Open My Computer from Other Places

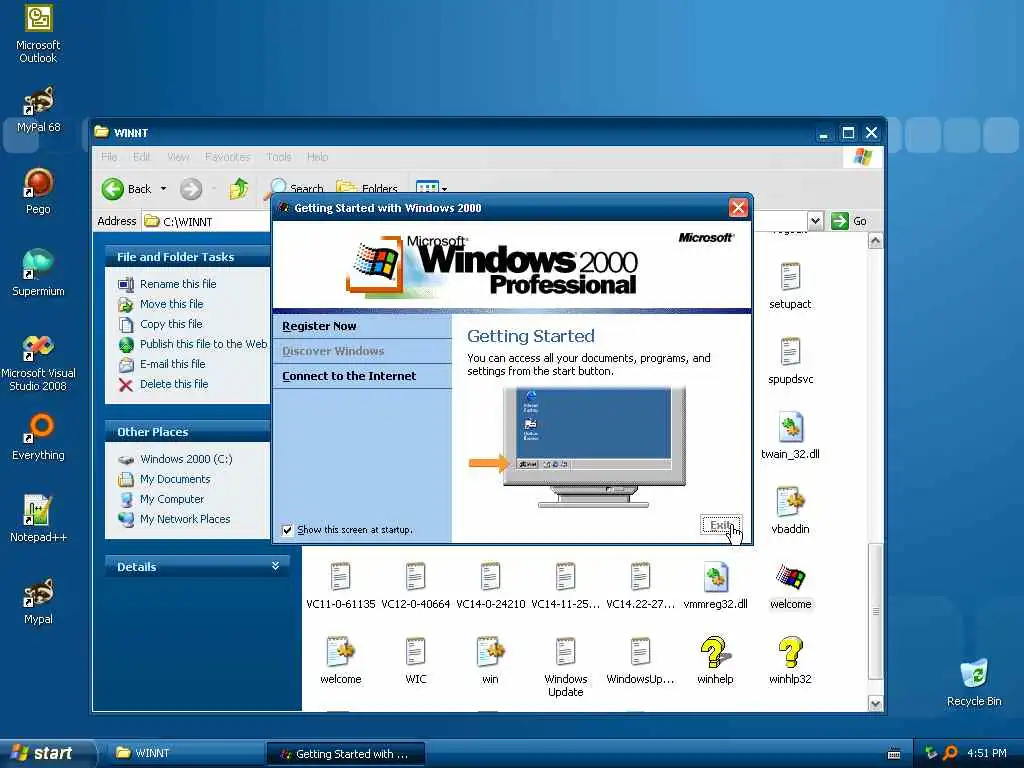[x=172, y=499]
